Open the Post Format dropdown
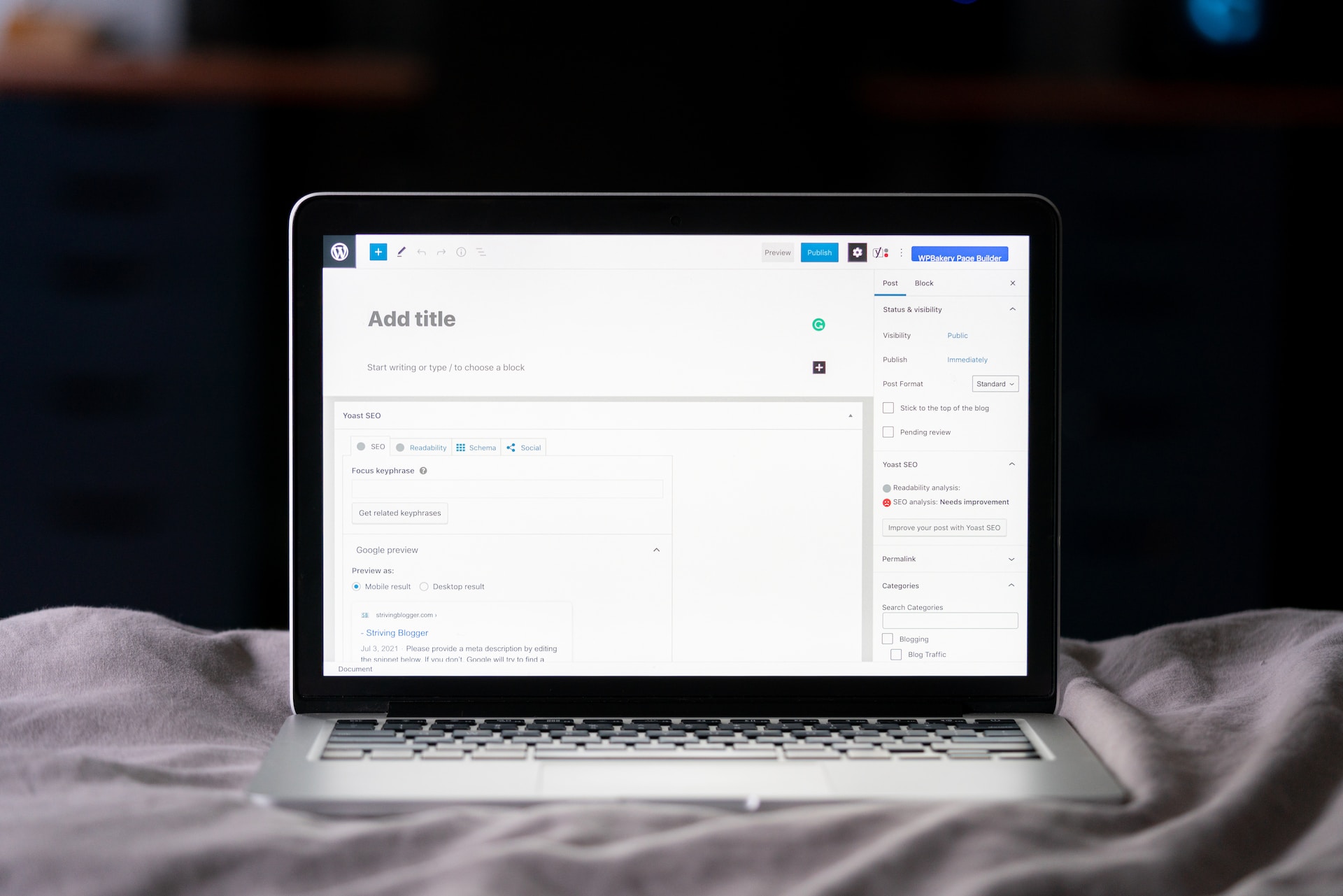This screenshot has height=896, width=1343. 993,383
